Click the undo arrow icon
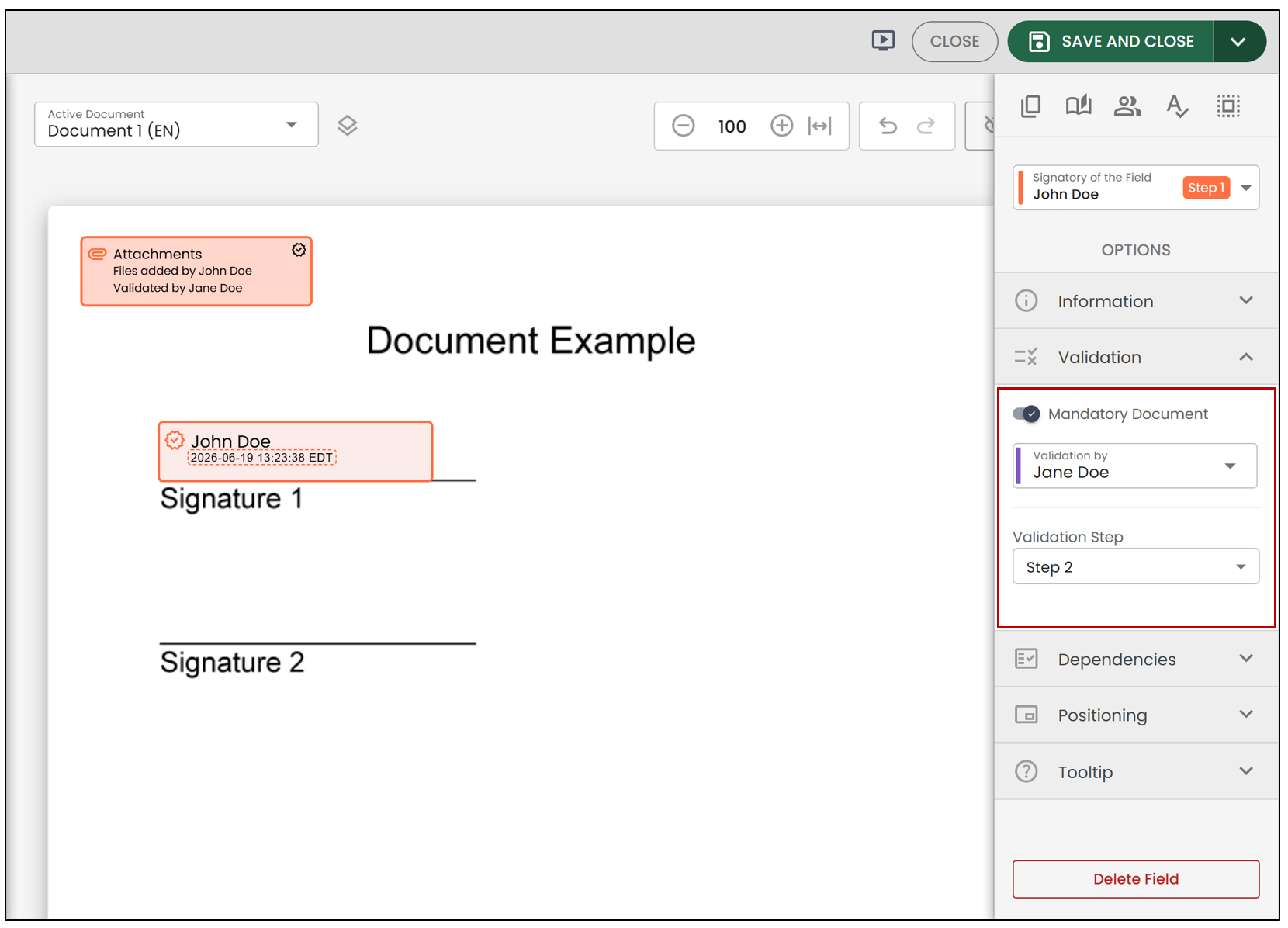 click(x=888, y=126)
